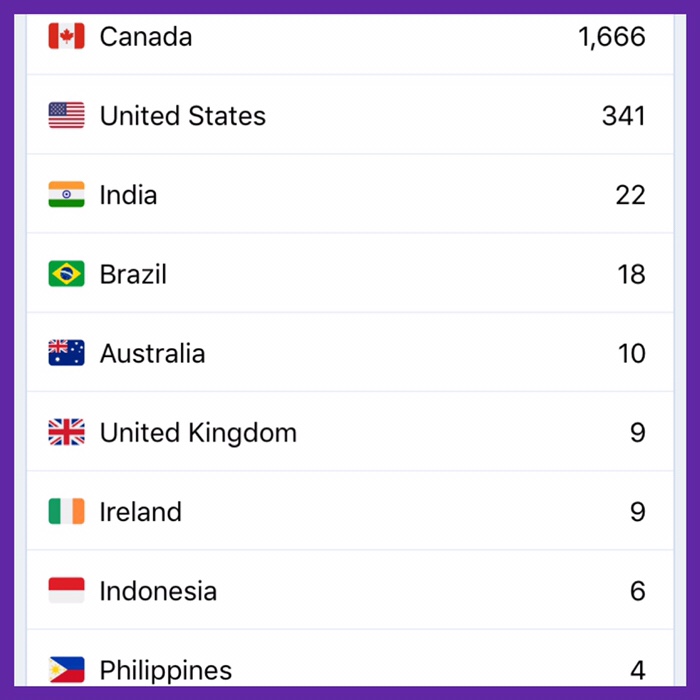This screenshot has height=700, width=700.
Task: Click Brazil's count of 18
Action: point(631,274)
